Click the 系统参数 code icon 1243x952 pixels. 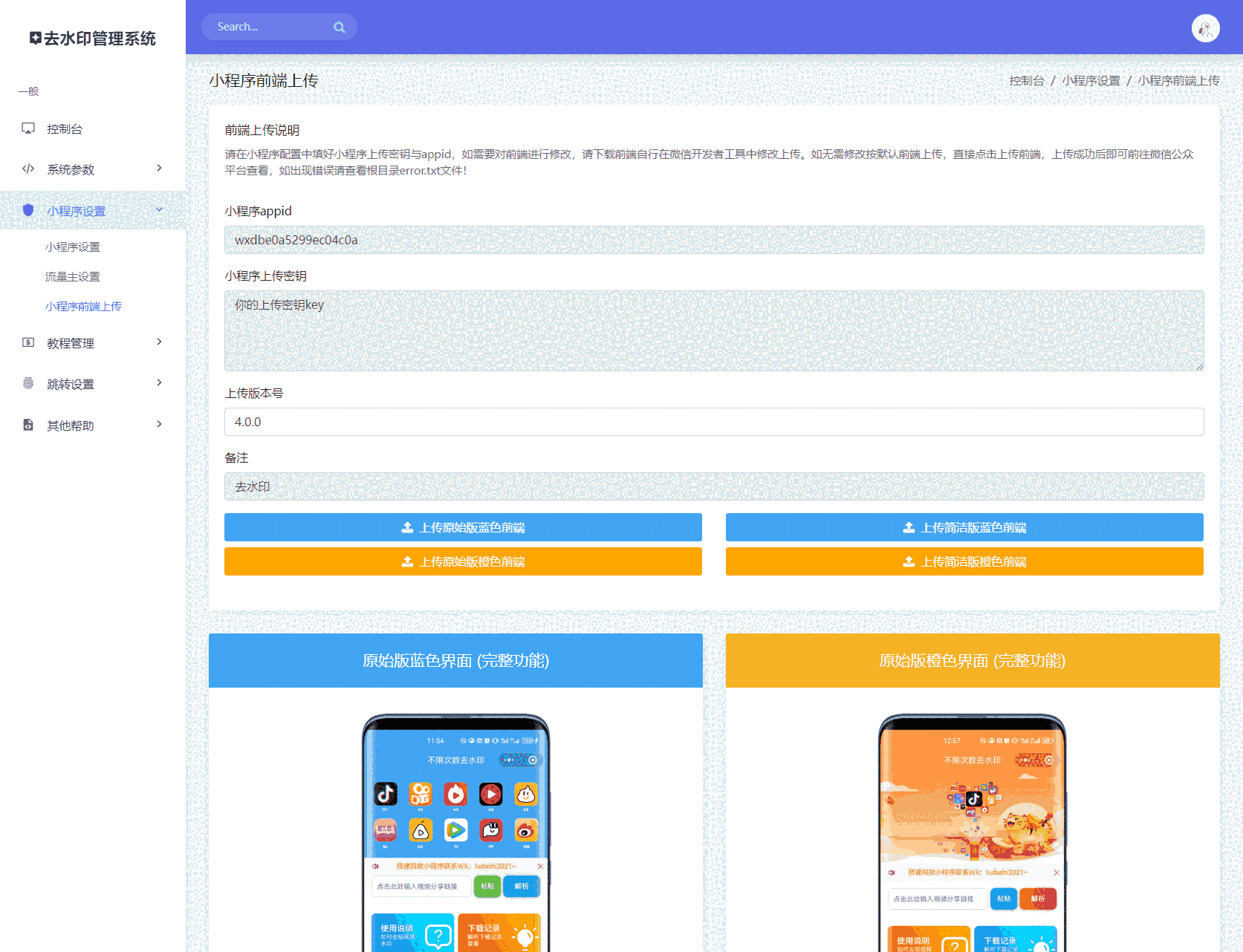(28, 169)
